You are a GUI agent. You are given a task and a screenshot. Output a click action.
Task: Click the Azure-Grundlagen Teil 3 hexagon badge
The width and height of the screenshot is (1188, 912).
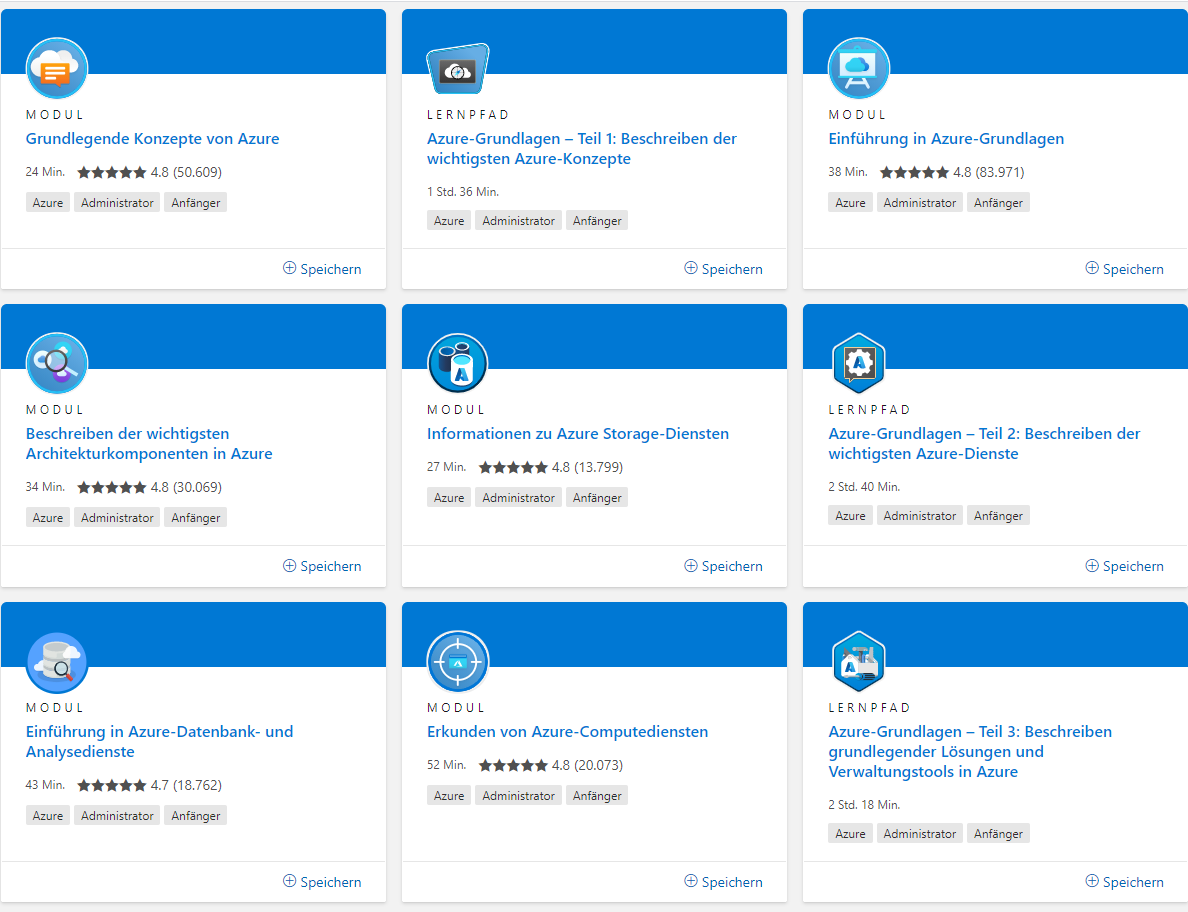(859, 662)
